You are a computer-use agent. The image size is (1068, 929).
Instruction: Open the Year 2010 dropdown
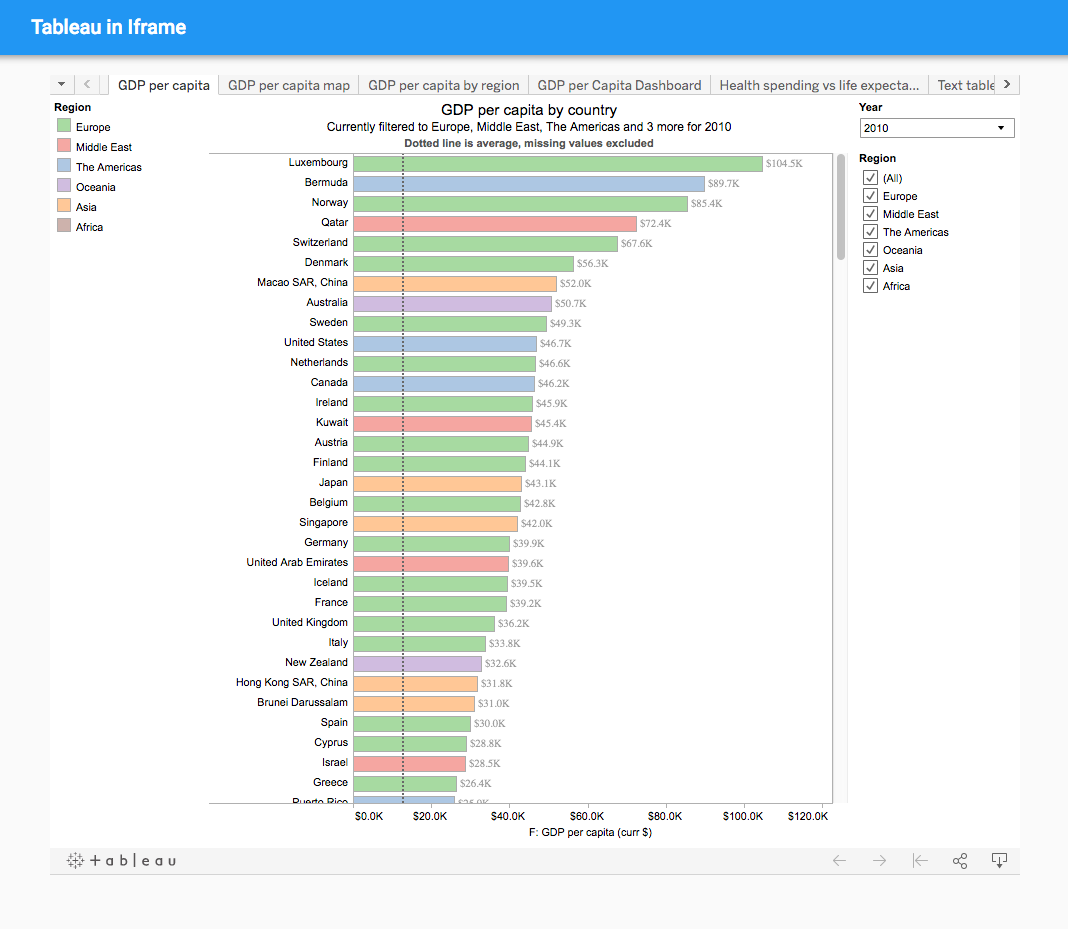(x=937, y=128)
